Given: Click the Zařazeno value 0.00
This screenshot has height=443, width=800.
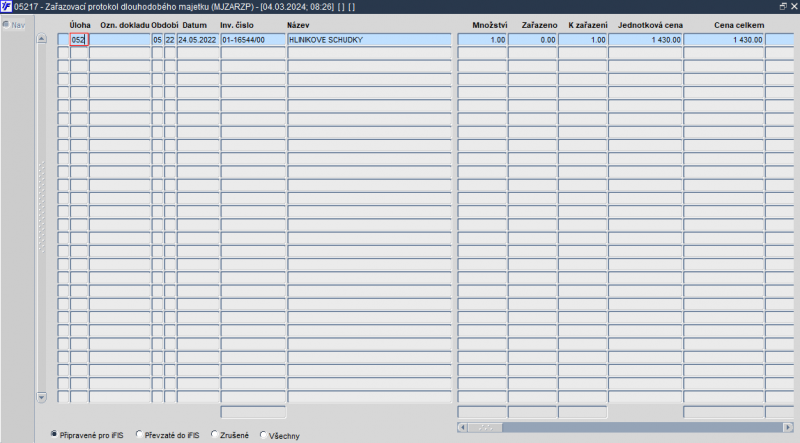Looking at the screenshot, I should (532, 40).
